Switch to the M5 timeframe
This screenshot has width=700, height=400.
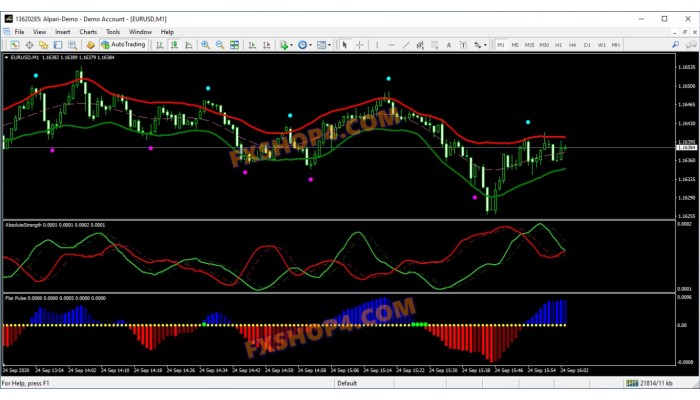click(516, 44)
